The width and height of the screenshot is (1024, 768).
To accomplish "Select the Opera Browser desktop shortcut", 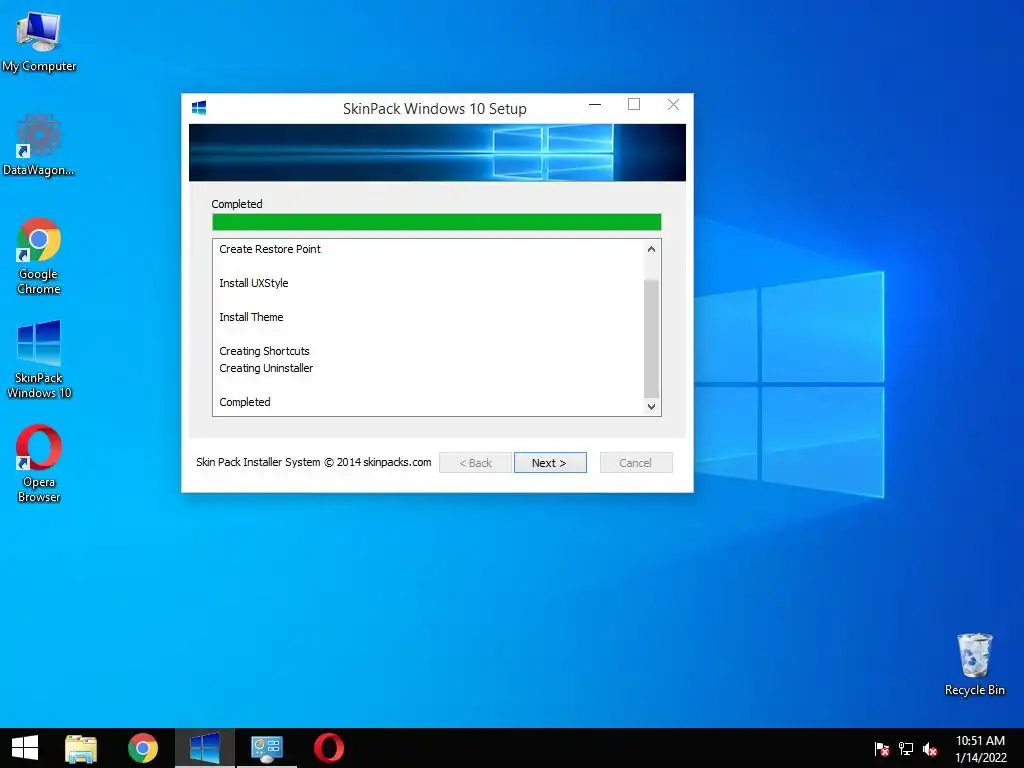I will (39, 464).
